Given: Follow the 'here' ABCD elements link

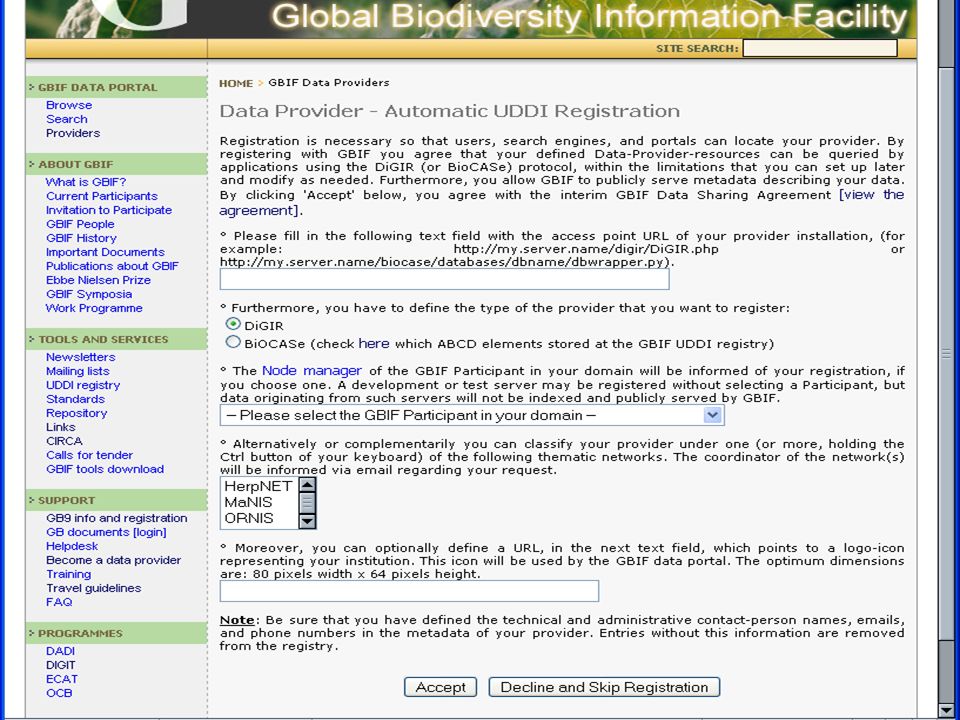Looking at the screenshot, I should click(373, 343).
